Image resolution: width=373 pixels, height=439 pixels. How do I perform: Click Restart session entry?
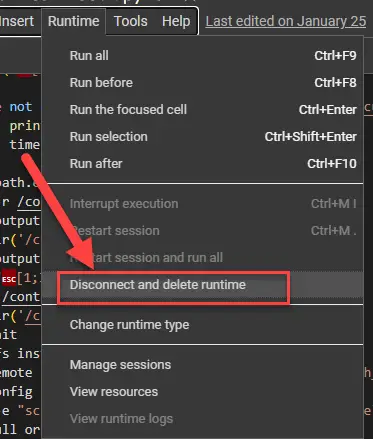click(x=202, y=231)
